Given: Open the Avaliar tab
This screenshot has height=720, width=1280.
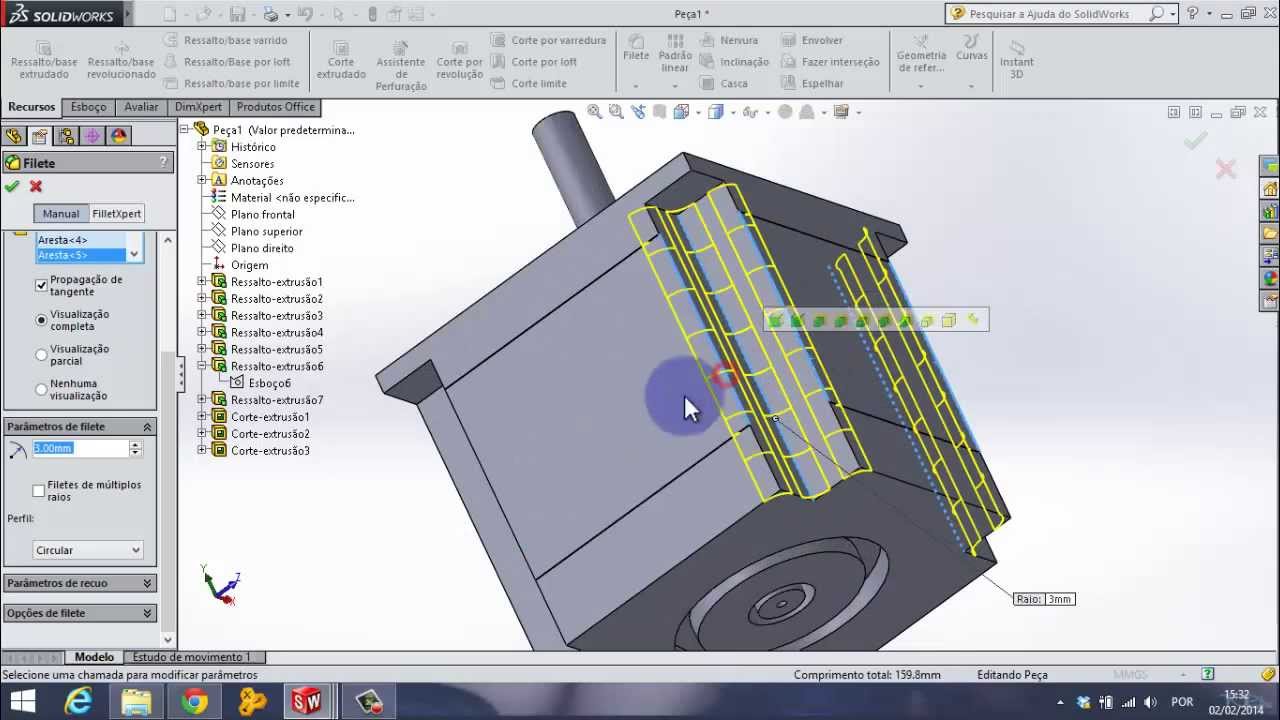Looking at the screenshot, I should pos(141,107).
